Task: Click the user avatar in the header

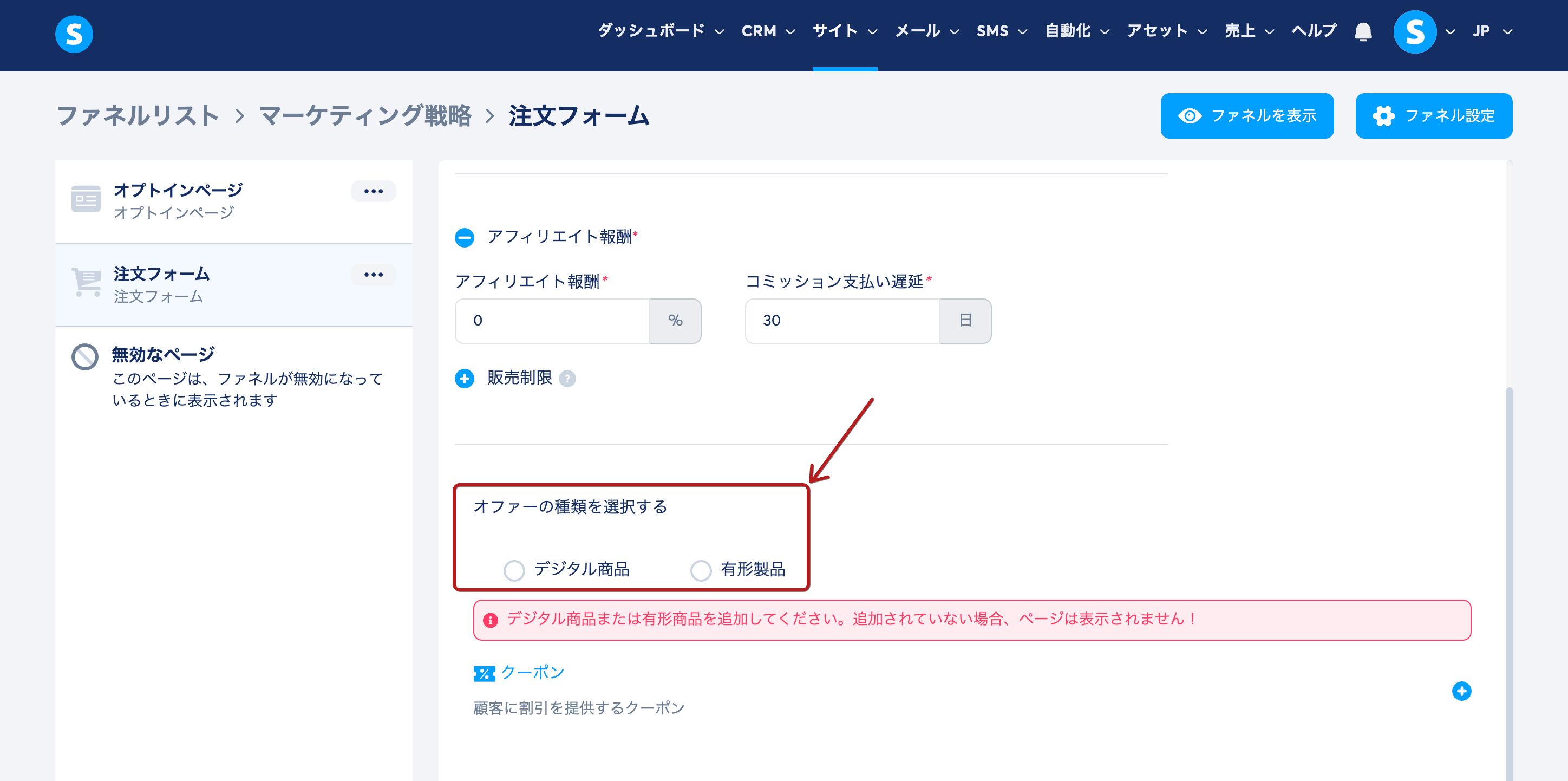Action: click(1415, 31)
